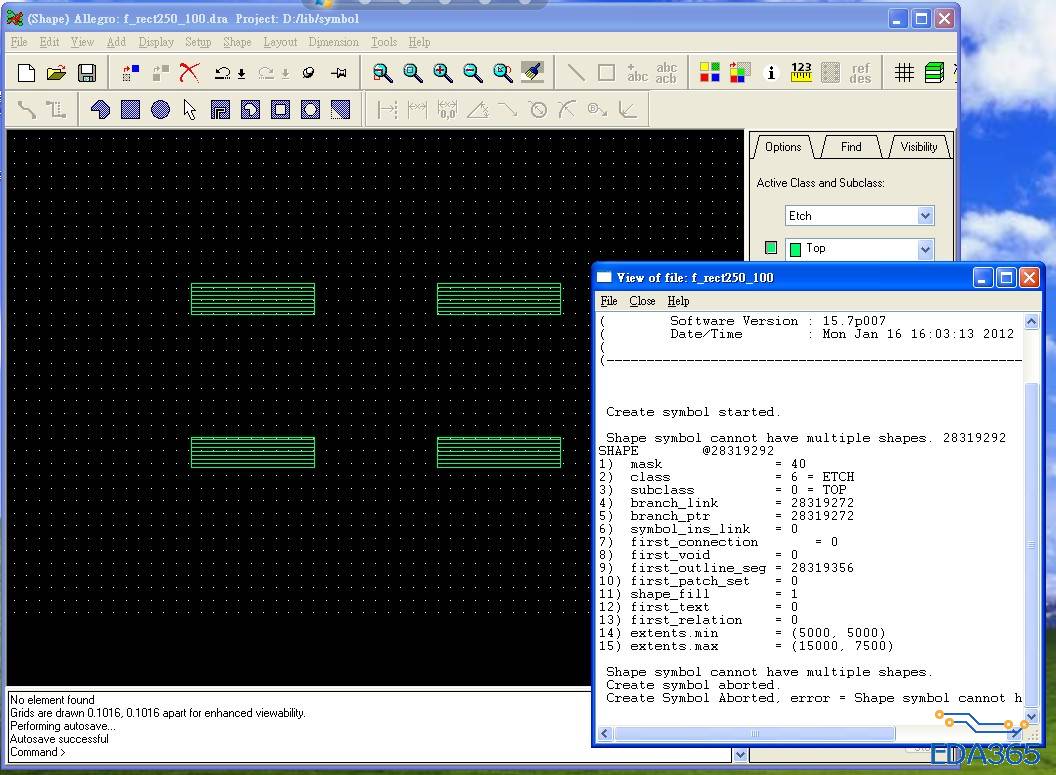
Task: Expand the Top subclass dropdown
Action: pyautogui.click(x=925, y=249)
